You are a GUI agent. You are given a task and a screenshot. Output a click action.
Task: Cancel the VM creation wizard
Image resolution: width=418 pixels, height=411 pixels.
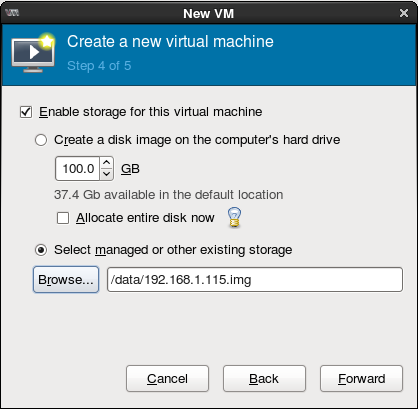[x=167, y=379]
